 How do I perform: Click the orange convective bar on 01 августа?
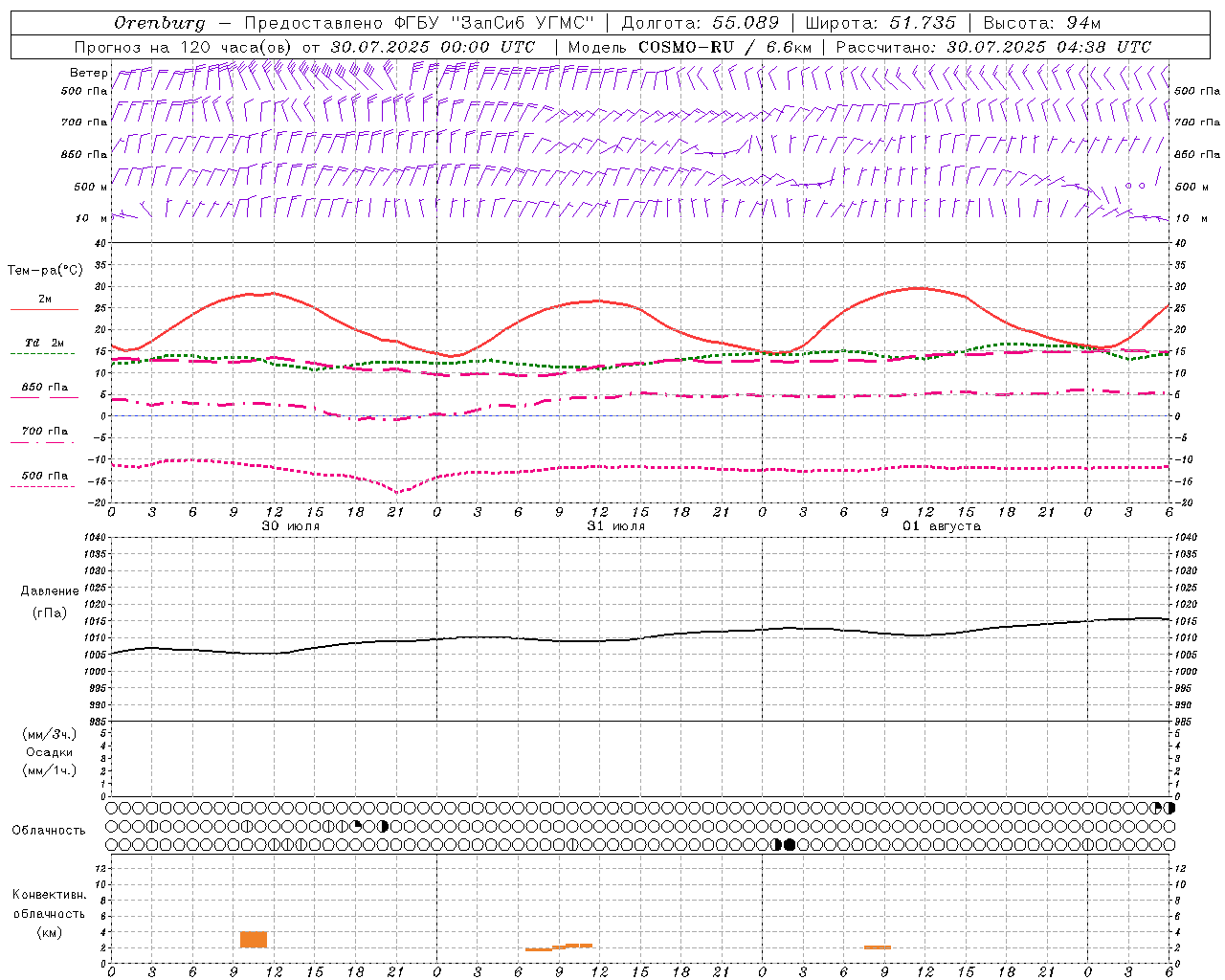click(878, 947)
